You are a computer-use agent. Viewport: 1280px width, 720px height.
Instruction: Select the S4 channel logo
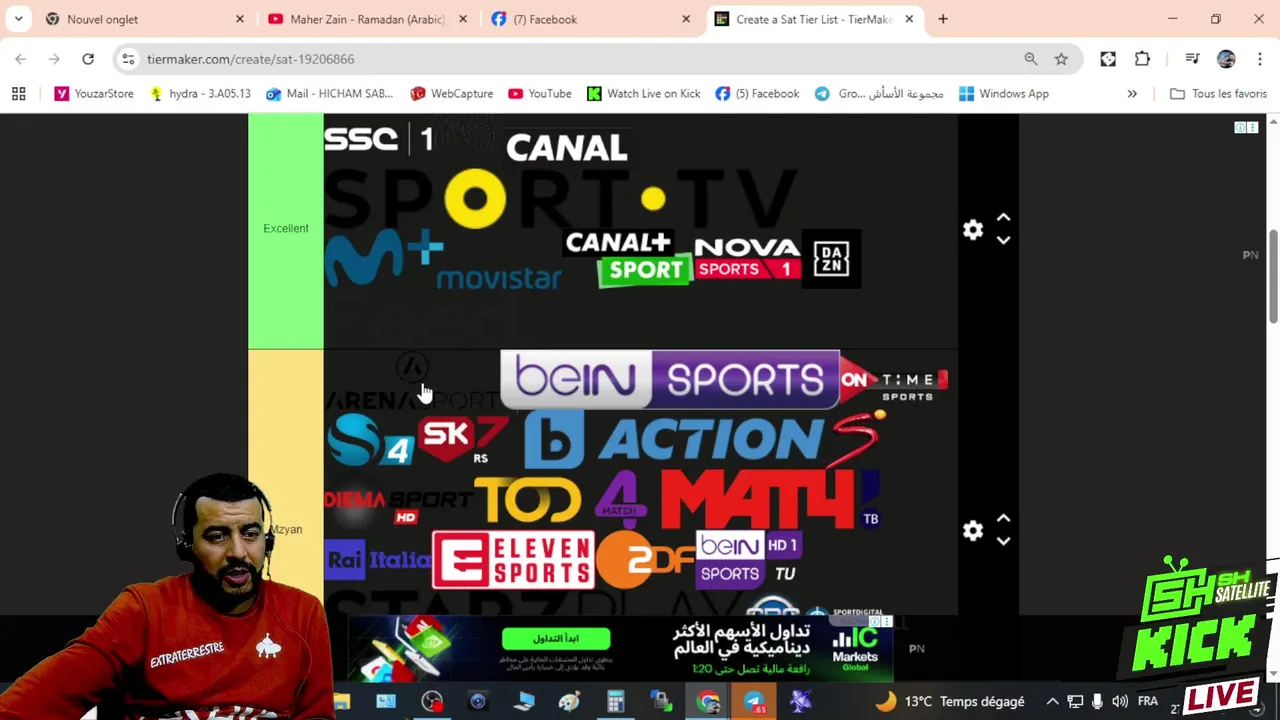[x=370, y=441]
